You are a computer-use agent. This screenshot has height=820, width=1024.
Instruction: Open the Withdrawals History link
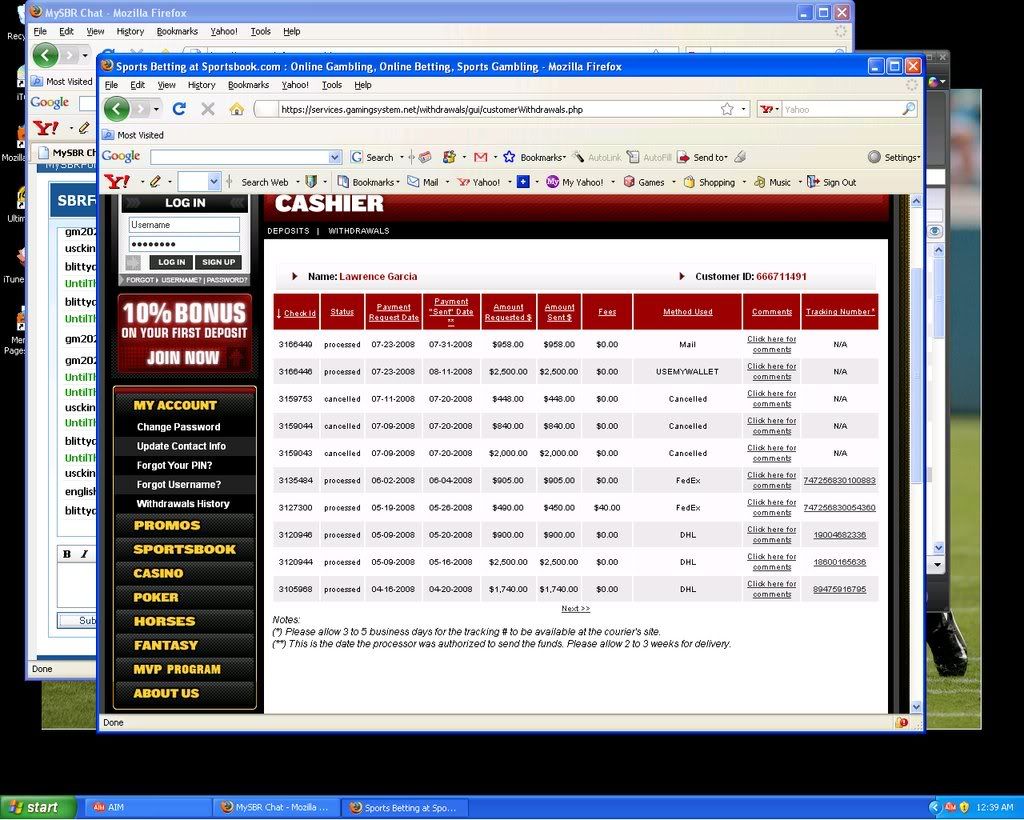(183, 503)
